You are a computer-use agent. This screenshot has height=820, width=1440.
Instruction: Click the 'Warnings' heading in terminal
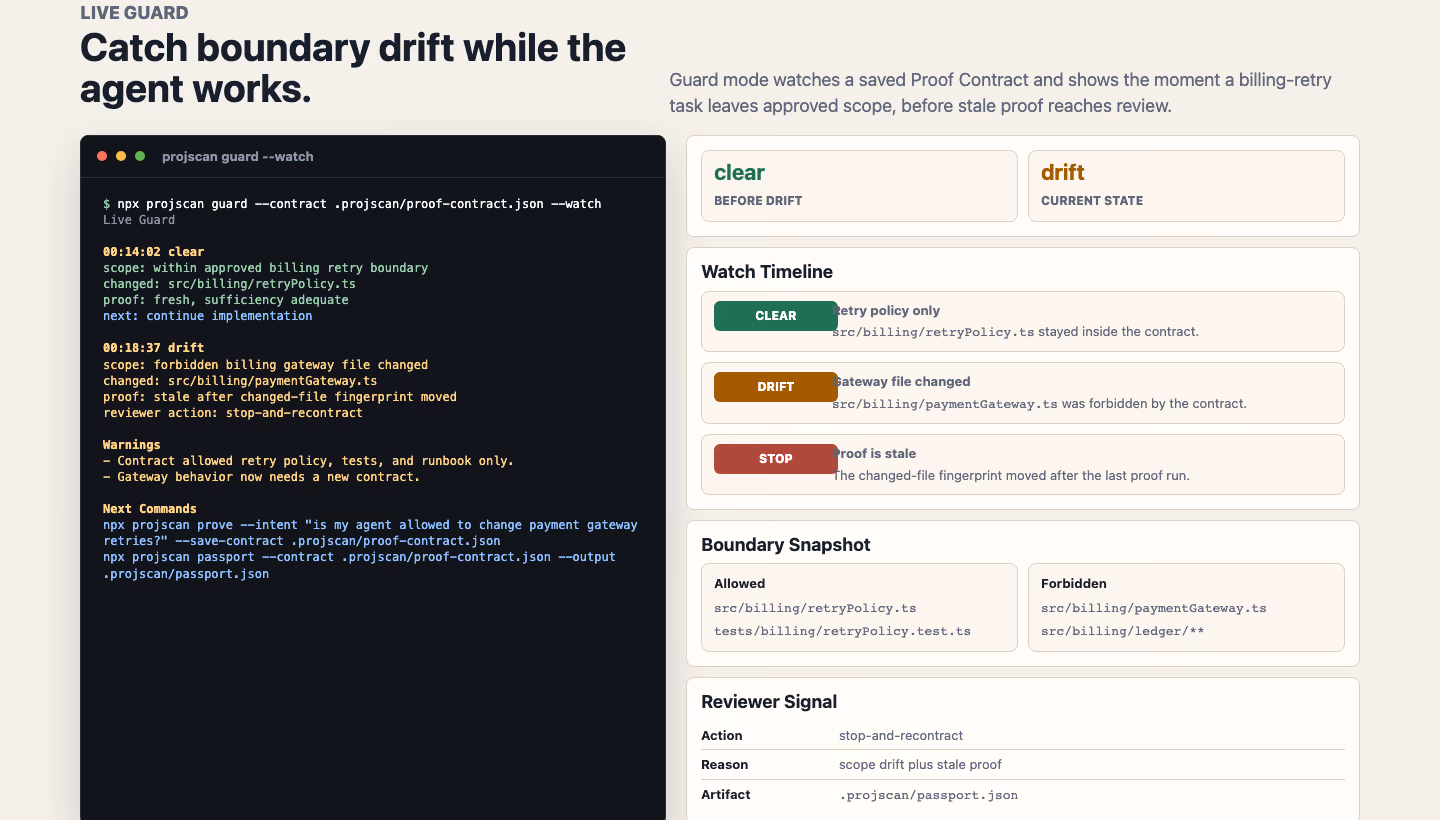[x=132, y=445]
